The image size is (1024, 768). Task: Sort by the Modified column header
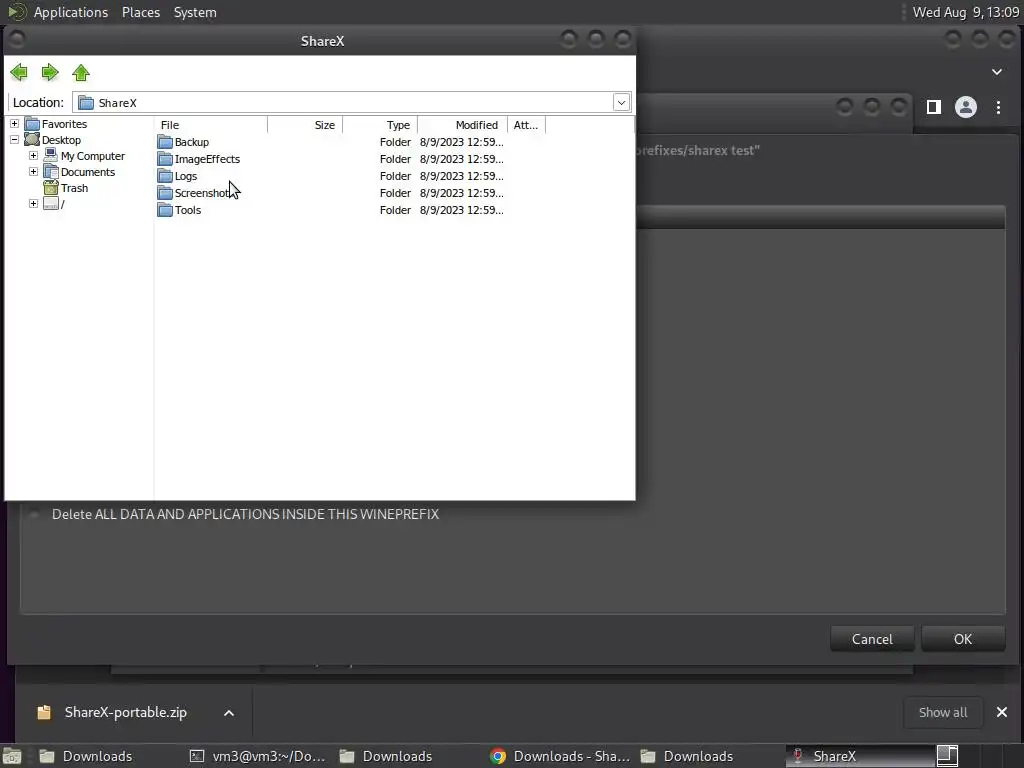coord(462,125)
